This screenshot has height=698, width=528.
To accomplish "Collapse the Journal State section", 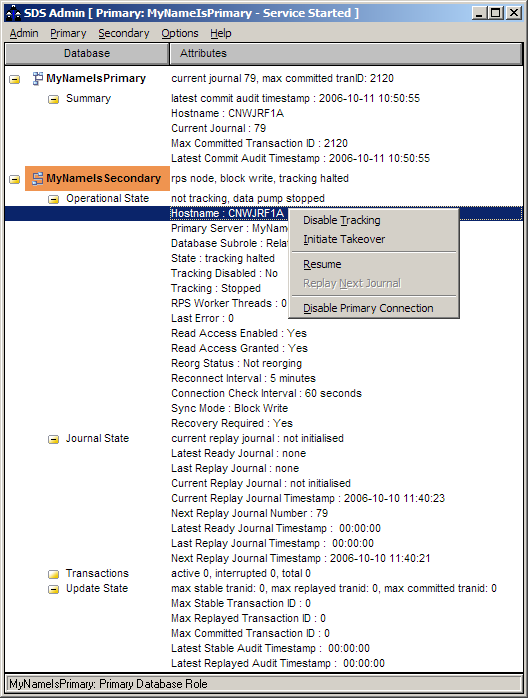I will pyautogui.click(x=53, y=439).
